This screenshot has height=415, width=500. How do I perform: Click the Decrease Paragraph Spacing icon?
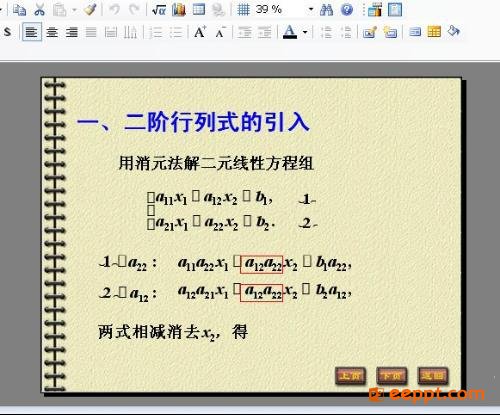coord(346,32)
